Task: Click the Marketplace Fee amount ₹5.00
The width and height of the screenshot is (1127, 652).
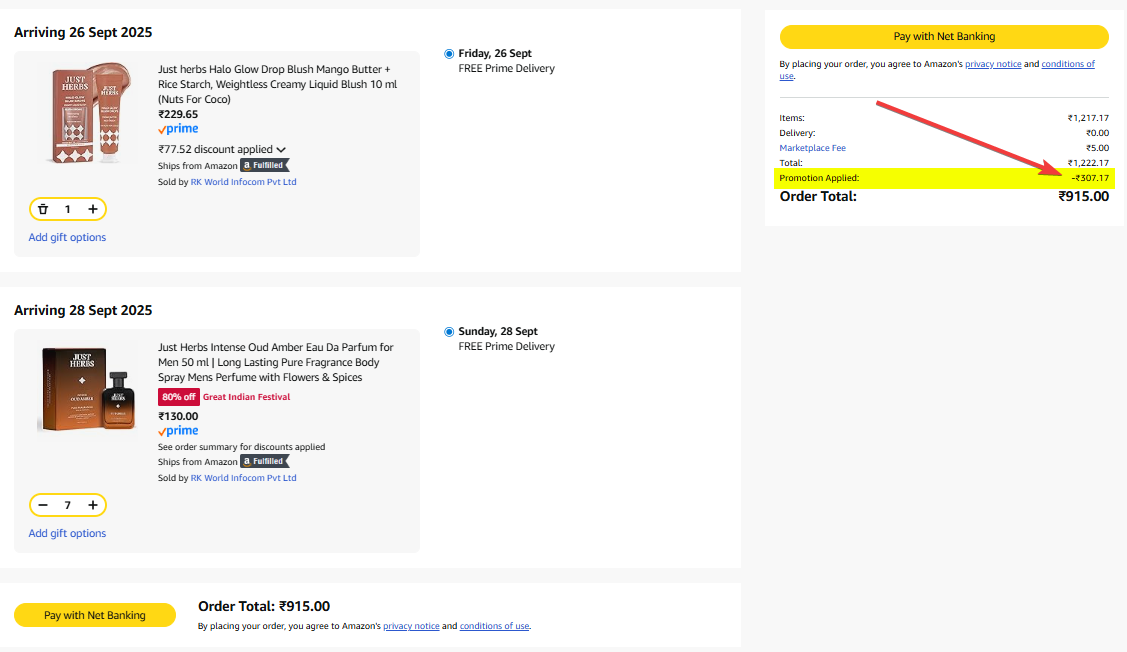Action: [x=1098, y=148]
